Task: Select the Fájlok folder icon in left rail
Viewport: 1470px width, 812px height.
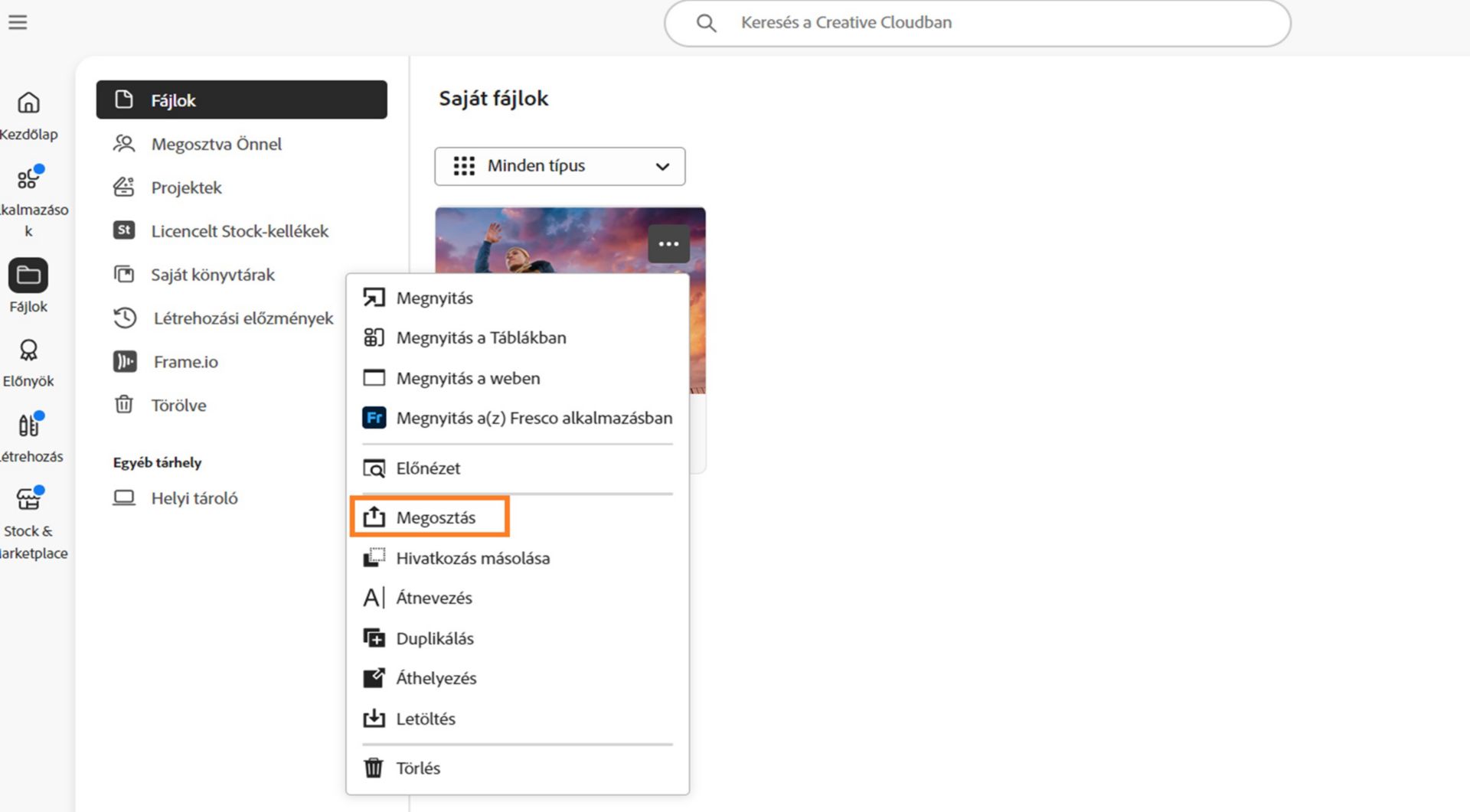Action: point(28,275)
